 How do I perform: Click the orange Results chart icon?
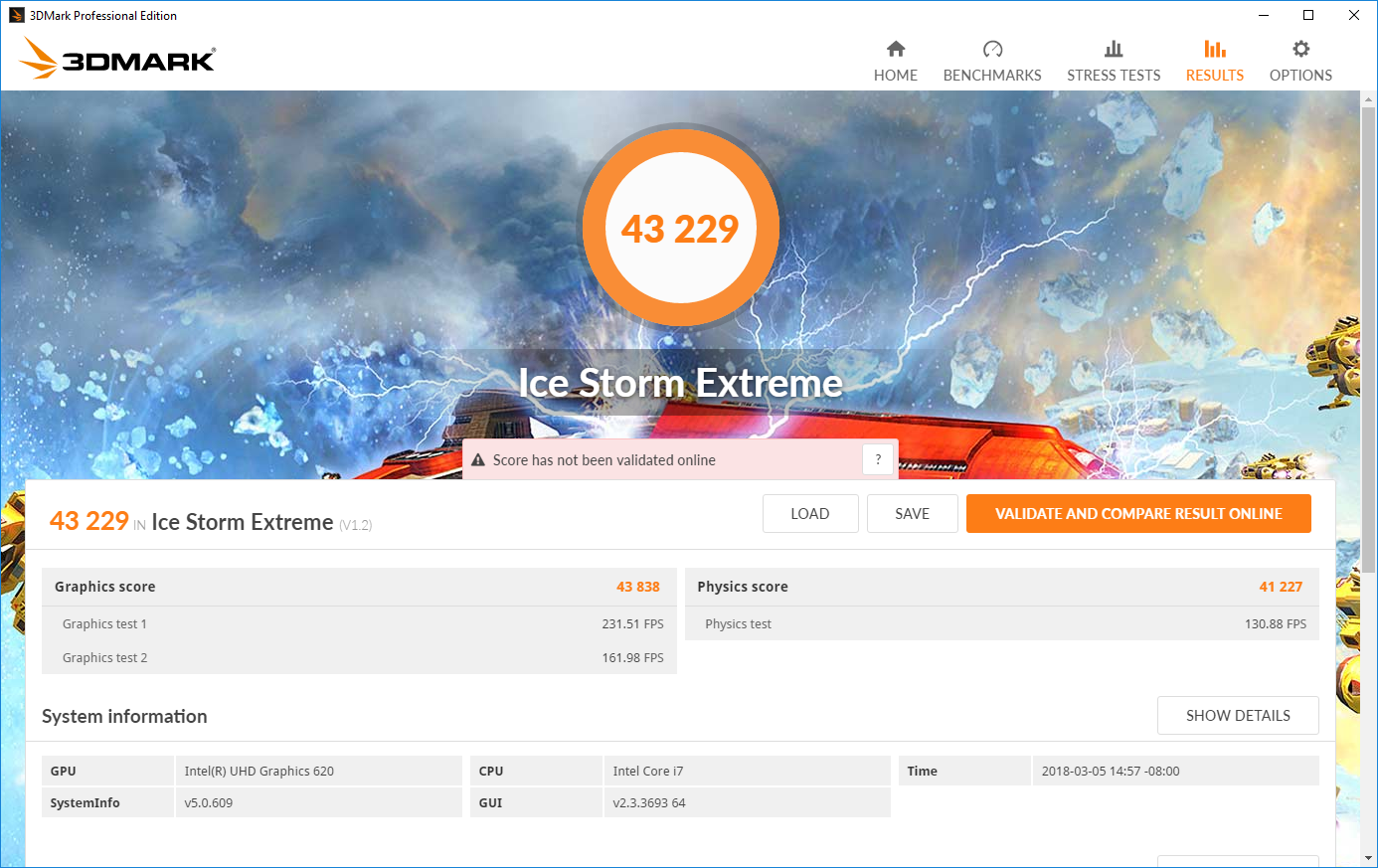click(x=1214, y=49)
